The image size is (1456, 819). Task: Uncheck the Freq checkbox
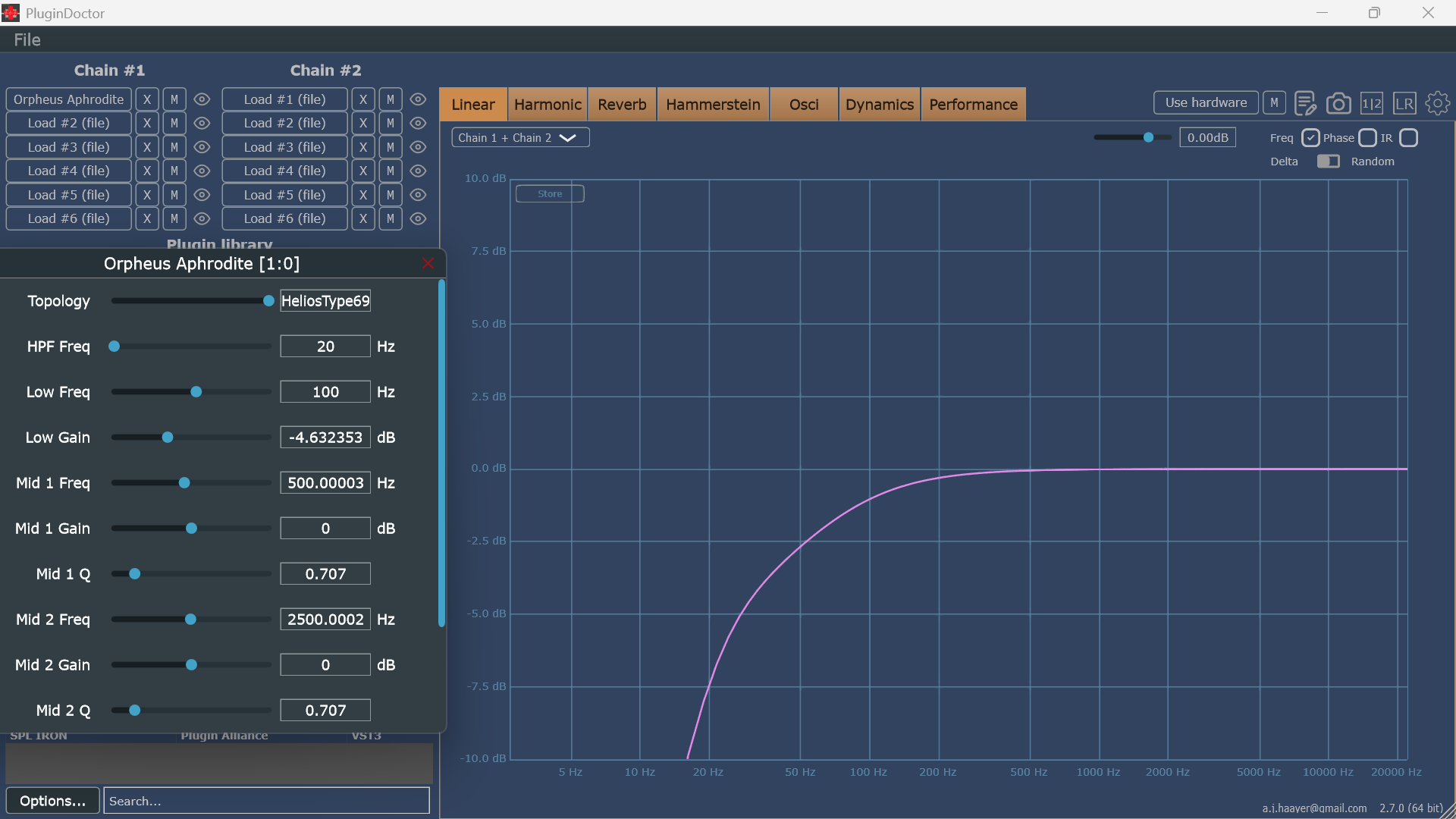(1310, 138)
